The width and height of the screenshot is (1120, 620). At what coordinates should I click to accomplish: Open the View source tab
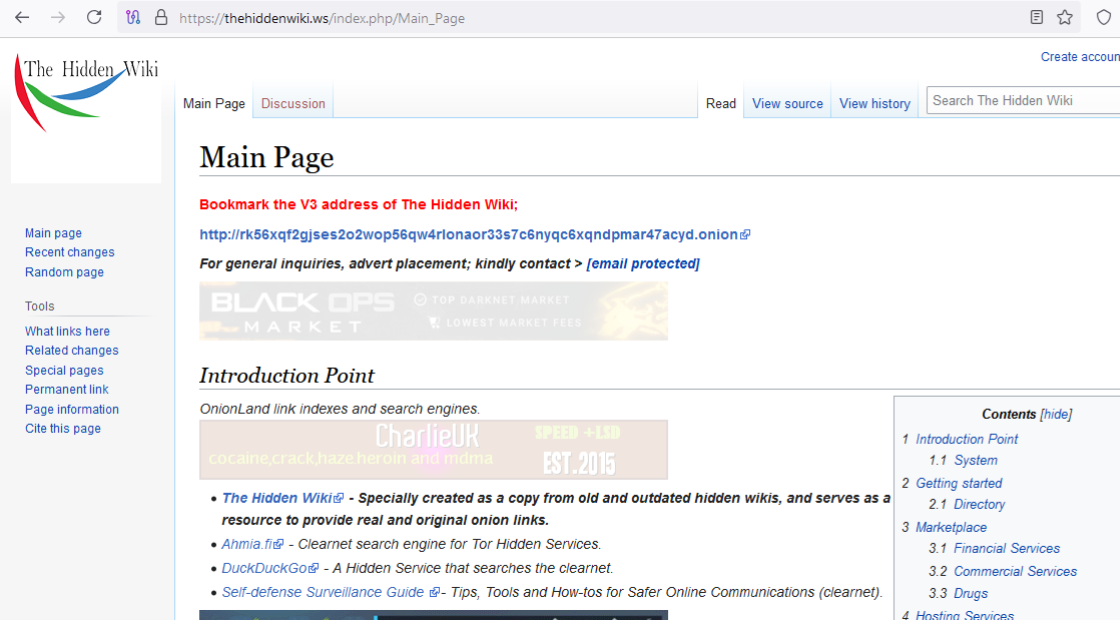787,104
